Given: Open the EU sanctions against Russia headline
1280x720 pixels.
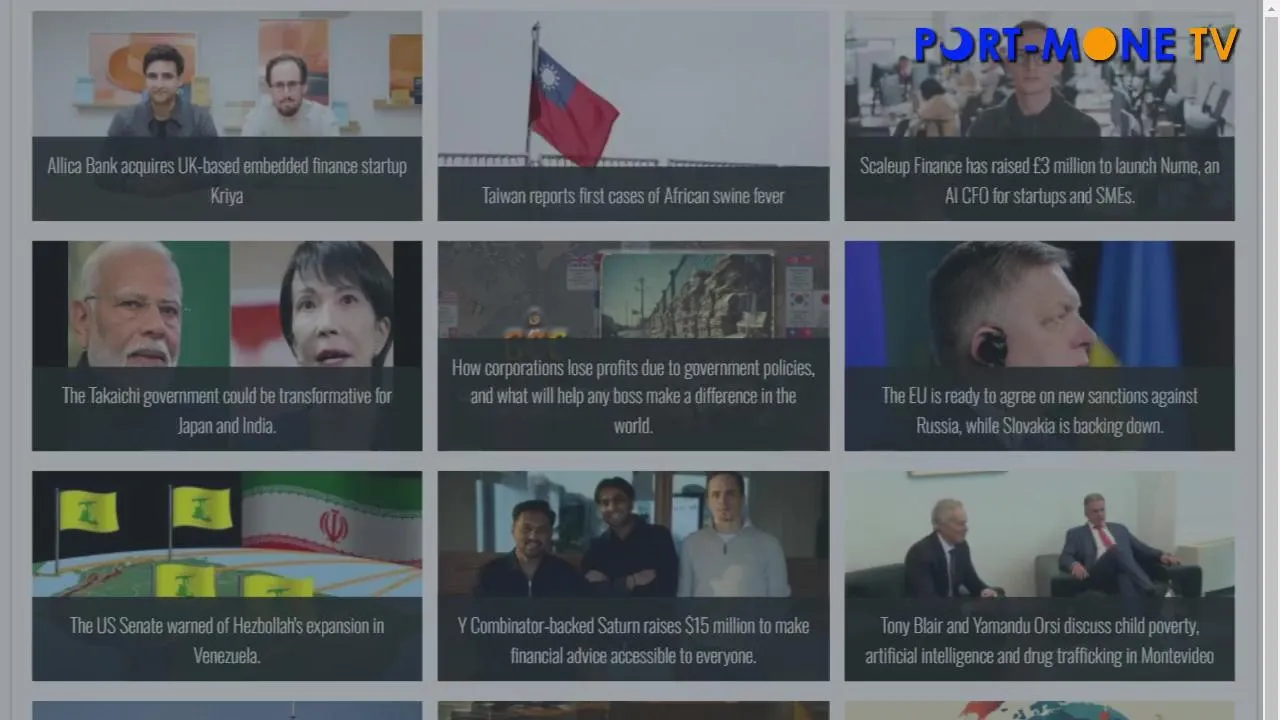Looking at the screenshot, I should [1039, 410].
